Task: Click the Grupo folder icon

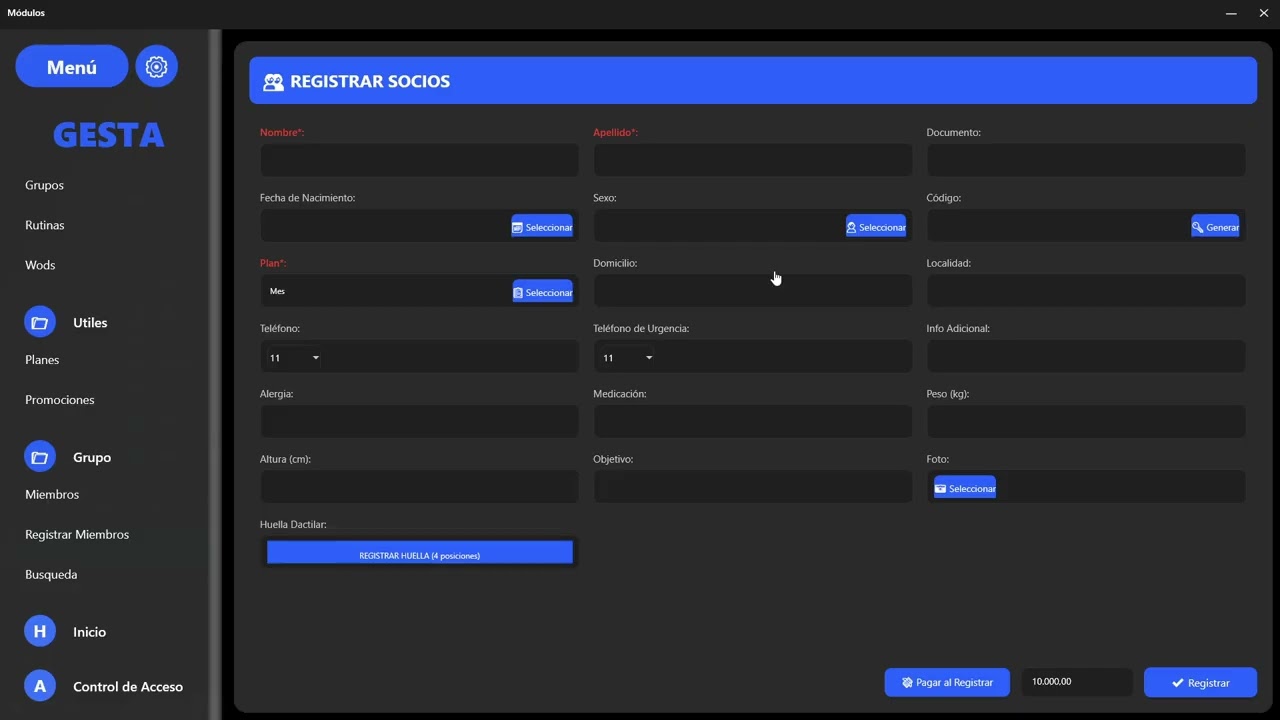Action: [x=40, y=457]
